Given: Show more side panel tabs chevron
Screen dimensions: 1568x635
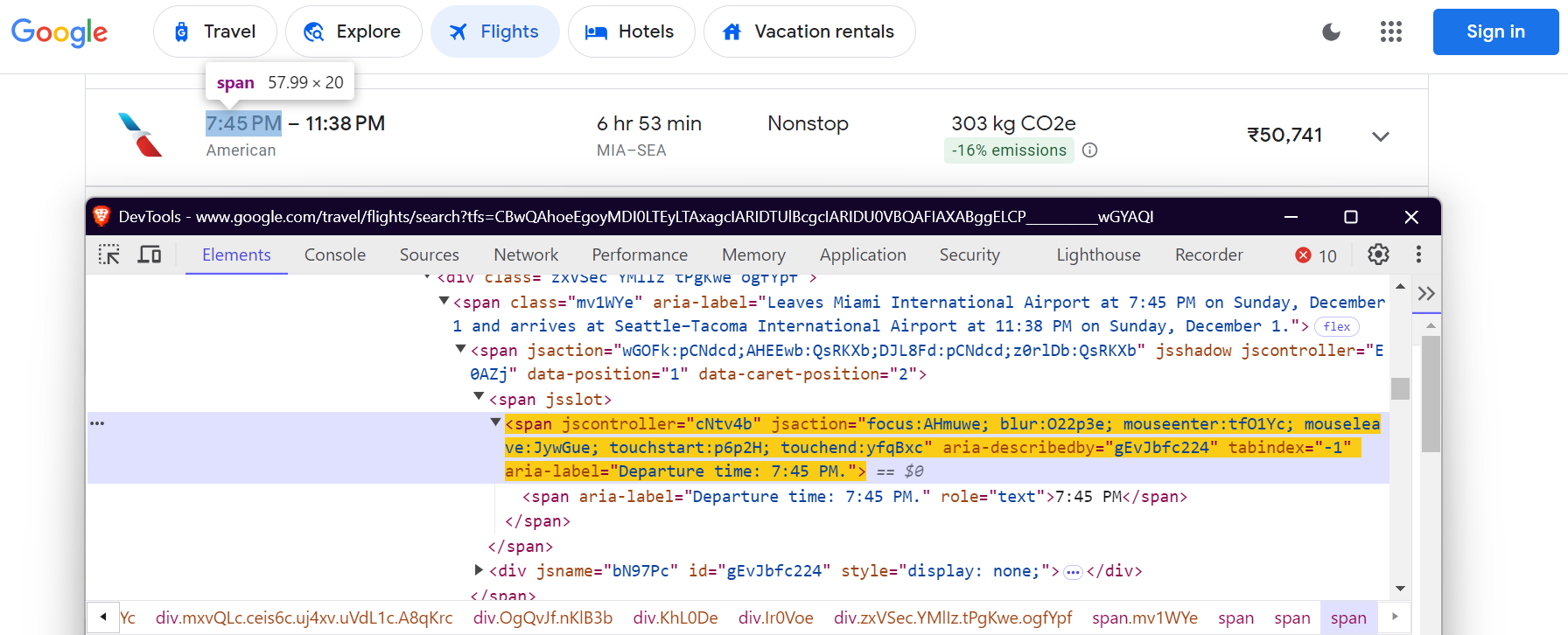Looking at the screenshot, I should (x=1426, y=294).
